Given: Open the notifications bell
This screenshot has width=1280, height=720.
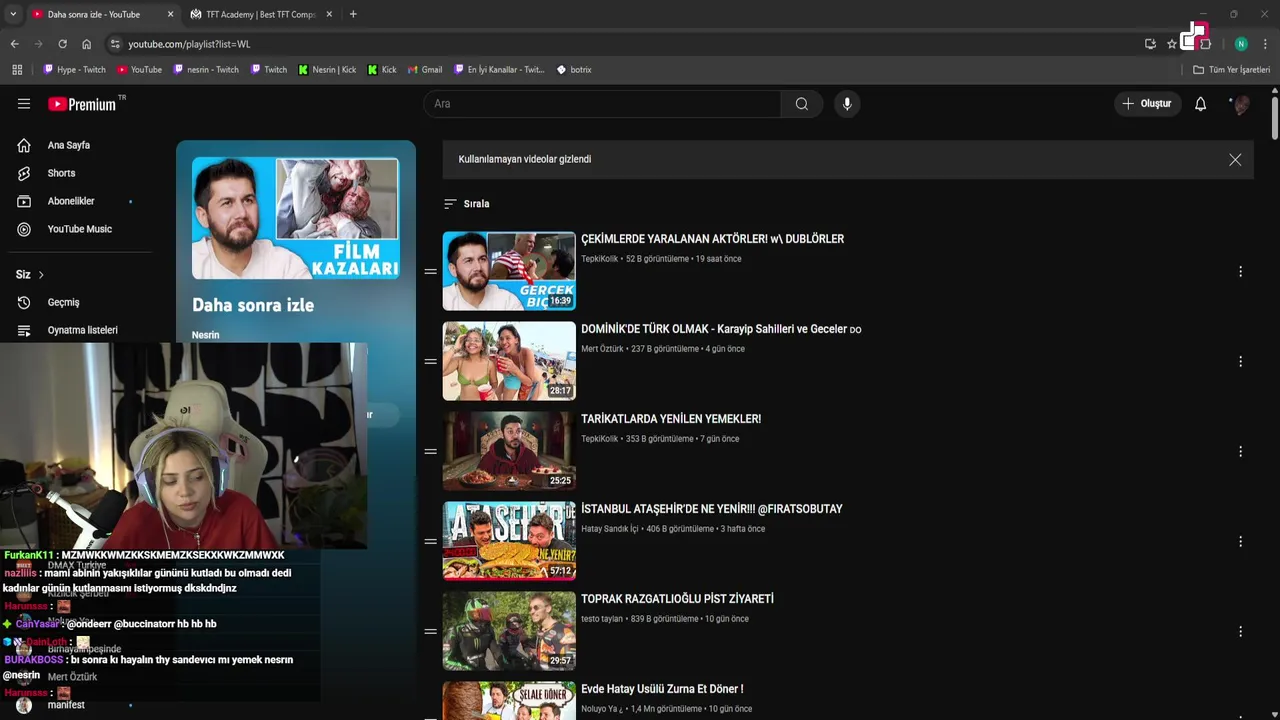Looking at the screenshot, I should 1201,104.
